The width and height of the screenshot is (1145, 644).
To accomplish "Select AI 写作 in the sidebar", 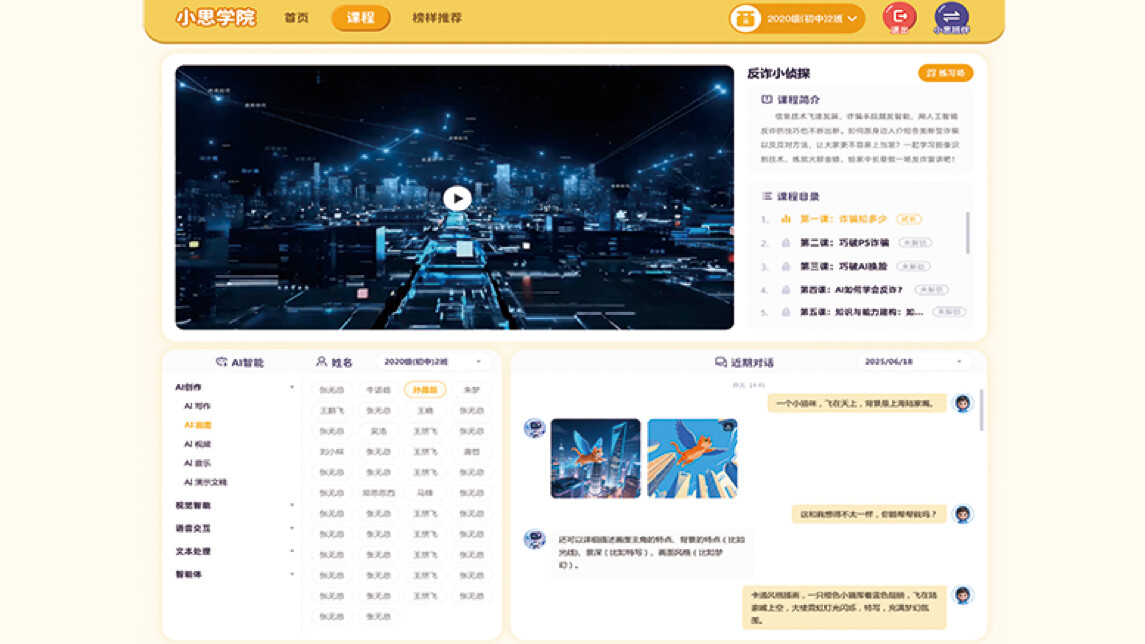I will (197, 406).
